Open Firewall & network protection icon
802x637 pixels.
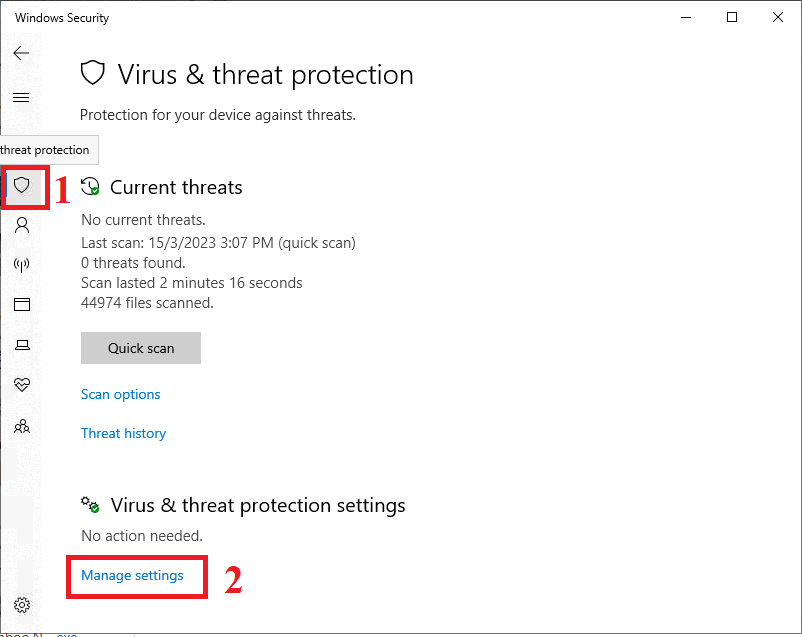click(x=21, y=265)
